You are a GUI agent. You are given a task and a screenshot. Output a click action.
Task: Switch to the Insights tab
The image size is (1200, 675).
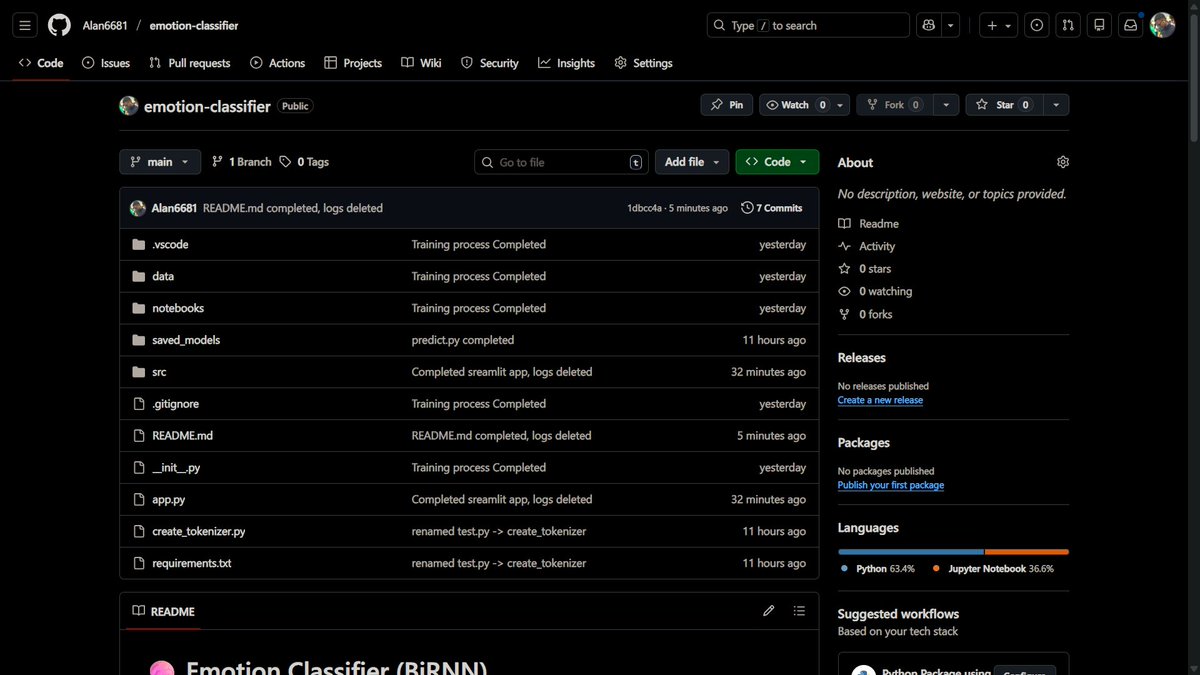[567, 63]
